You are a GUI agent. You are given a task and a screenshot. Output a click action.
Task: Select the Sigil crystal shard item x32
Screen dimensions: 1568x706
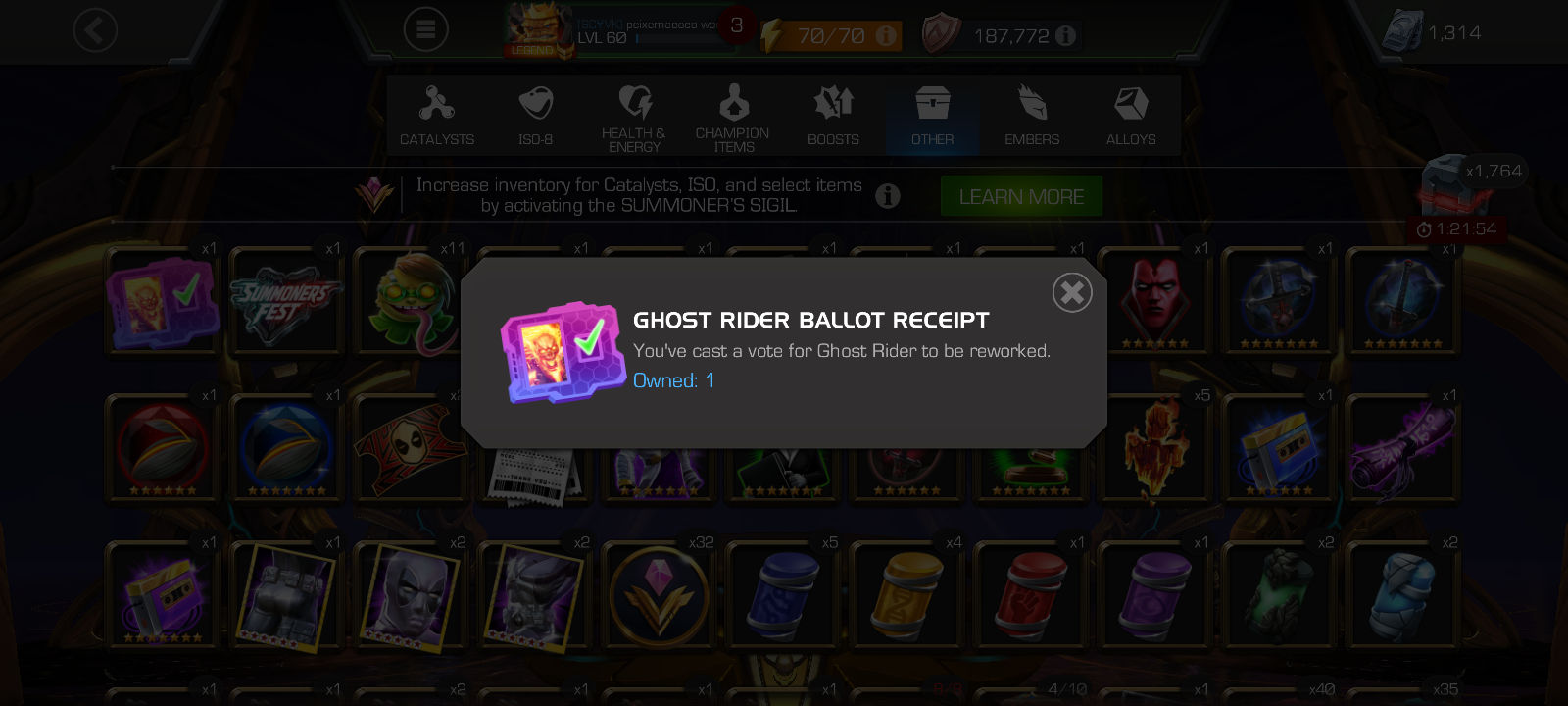659,594
